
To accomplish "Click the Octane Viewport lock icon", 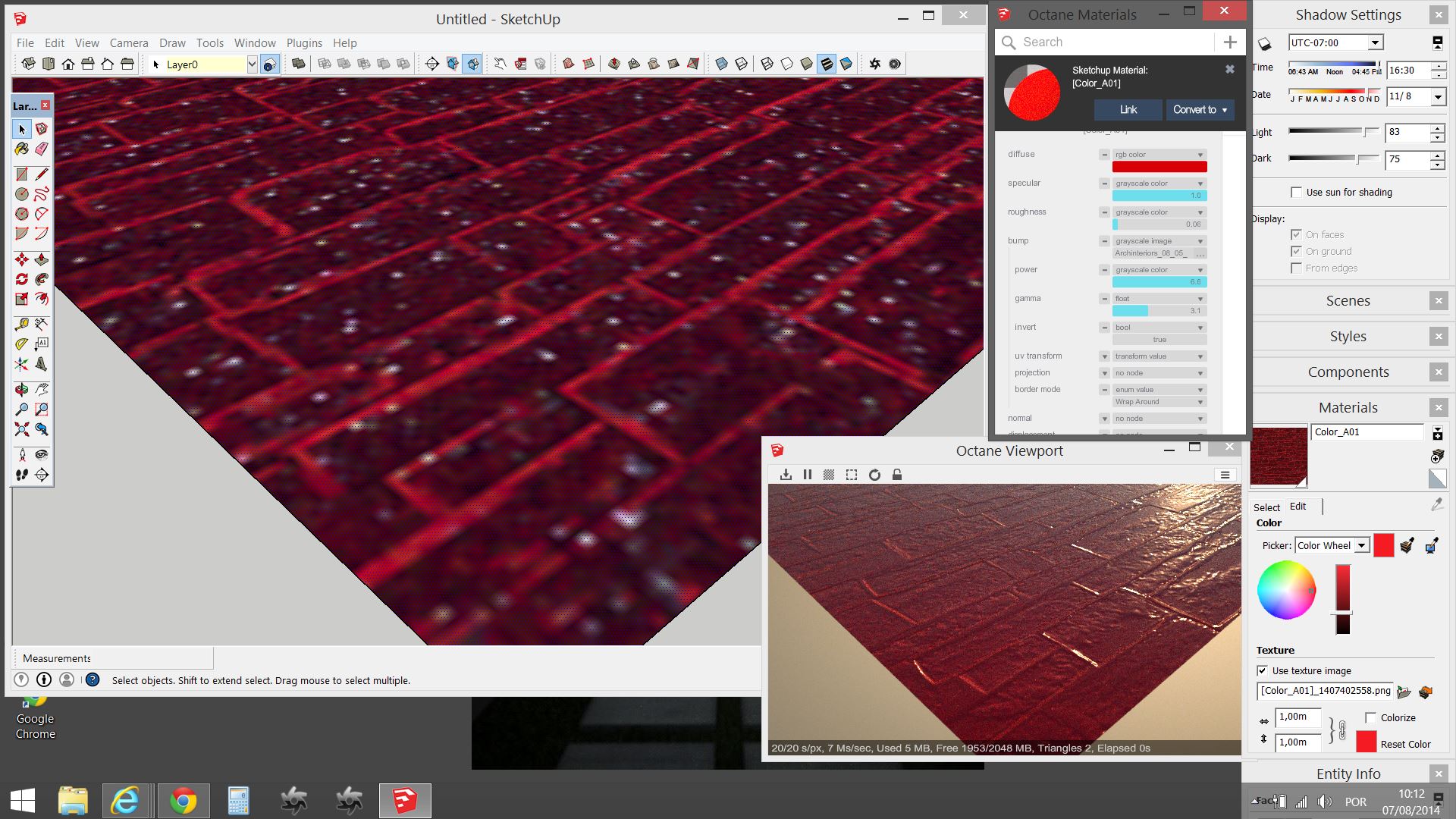I will click(897, 475).
